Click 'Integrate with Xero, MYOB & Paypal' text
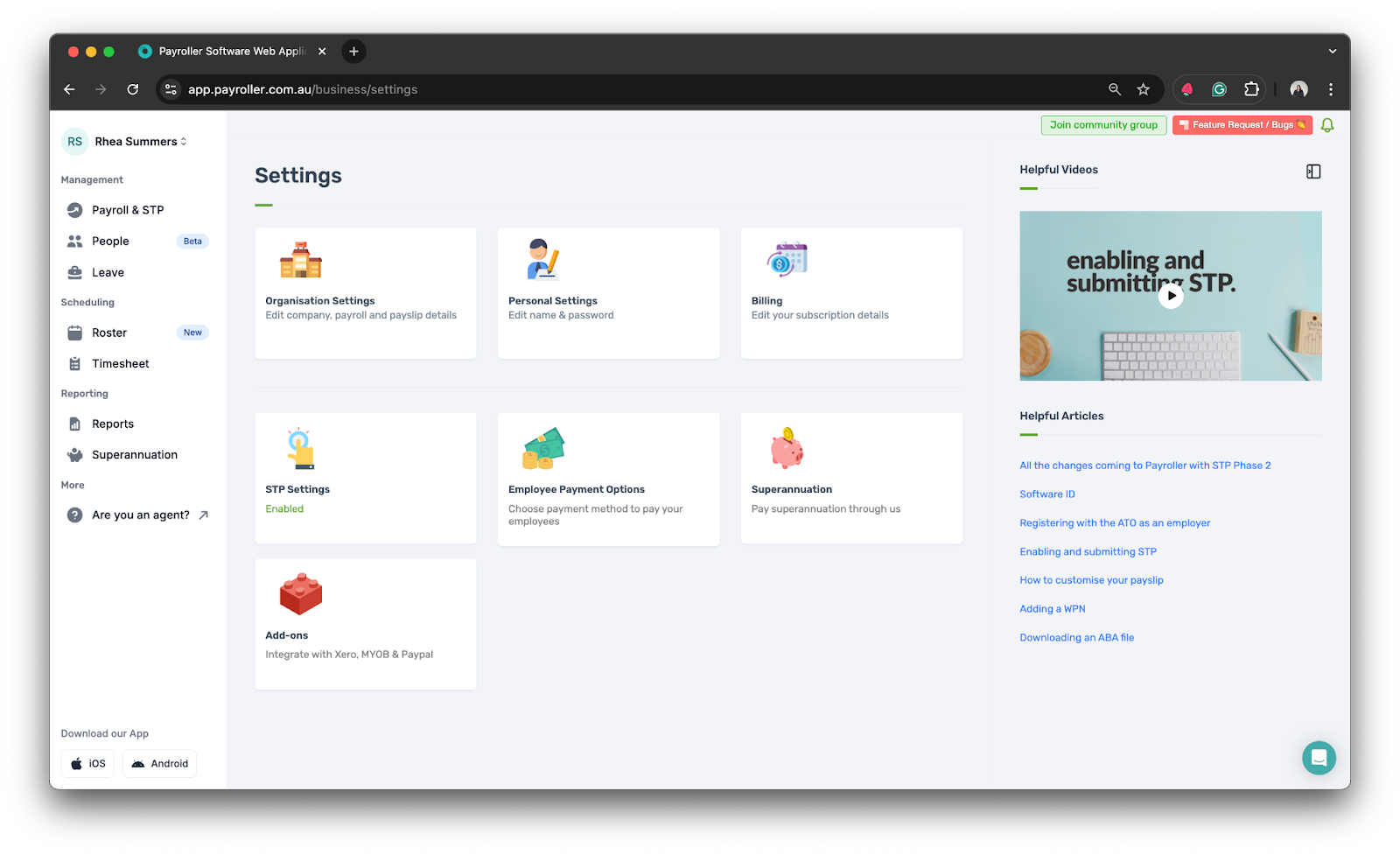The width and height of the screenshot is (1400, 855). point(349,655)
